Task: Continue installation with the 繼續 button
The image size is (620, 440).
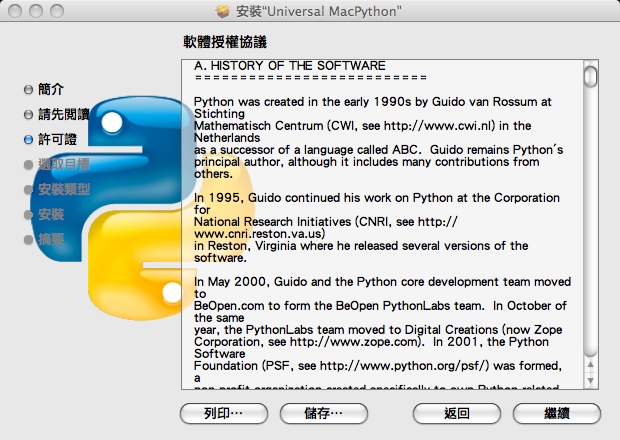Action: [557, 414]
